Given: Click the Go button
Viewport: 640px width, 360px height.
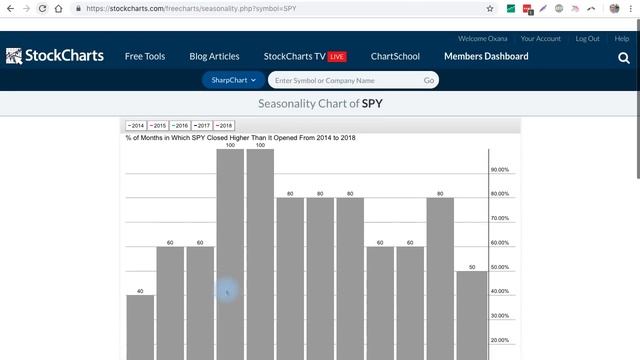Looking at the screenshot, I should tap(429, 80).
